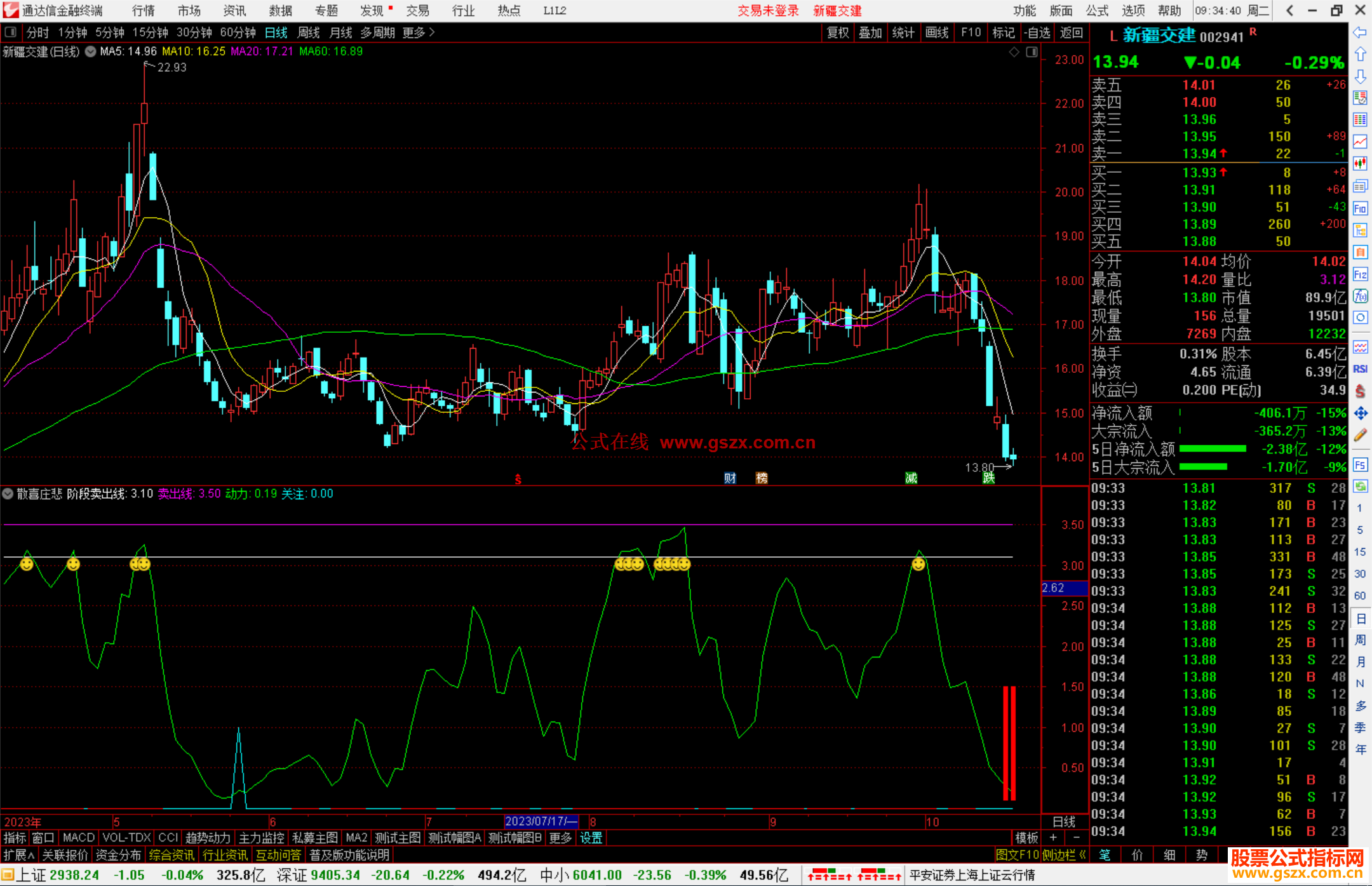
Task: Toggle moving average display circle near 新疆交建(日线)
Action: click(90, 51)
